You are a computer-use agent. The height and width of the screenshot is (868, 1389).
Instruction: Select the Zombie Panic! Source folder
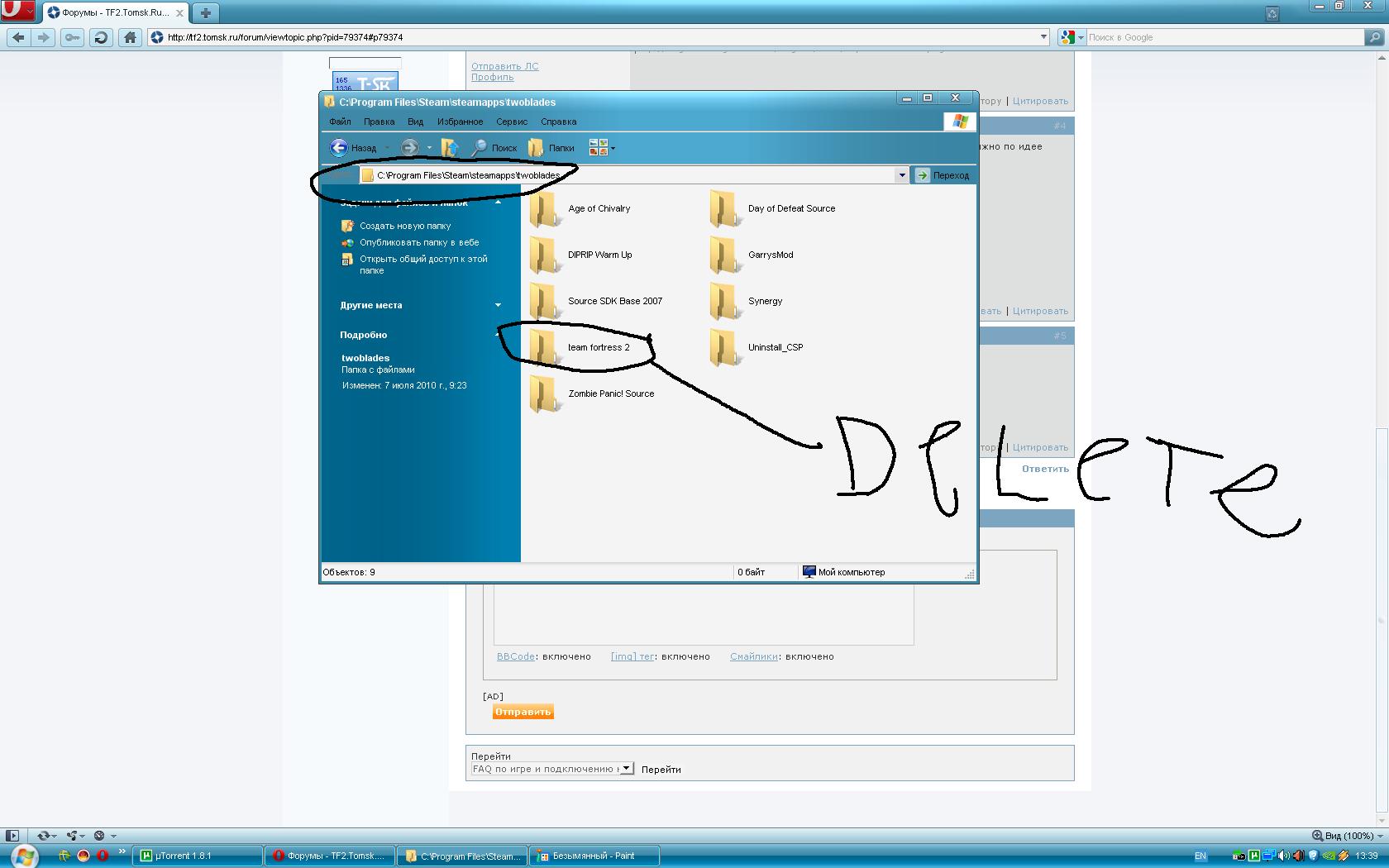591,393
